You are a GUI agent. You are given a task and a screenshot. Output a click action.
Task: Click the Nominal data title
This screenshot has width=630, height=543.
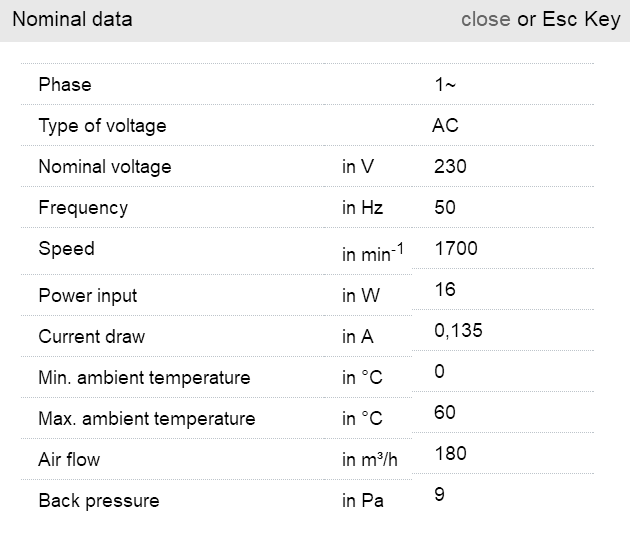pyautogui.click(x=72, y=19)
